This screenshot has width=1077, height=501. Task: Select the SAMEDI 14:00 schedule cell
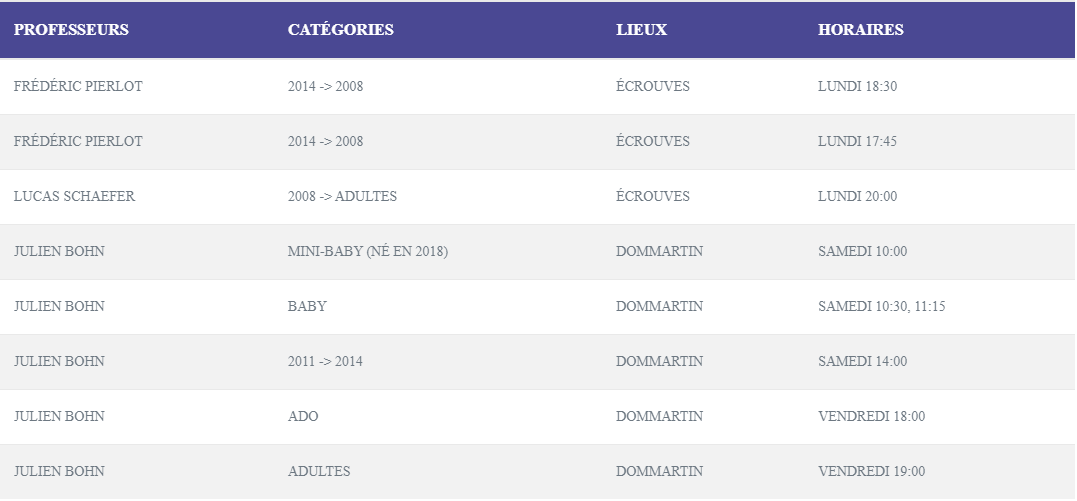click(862, 362)
